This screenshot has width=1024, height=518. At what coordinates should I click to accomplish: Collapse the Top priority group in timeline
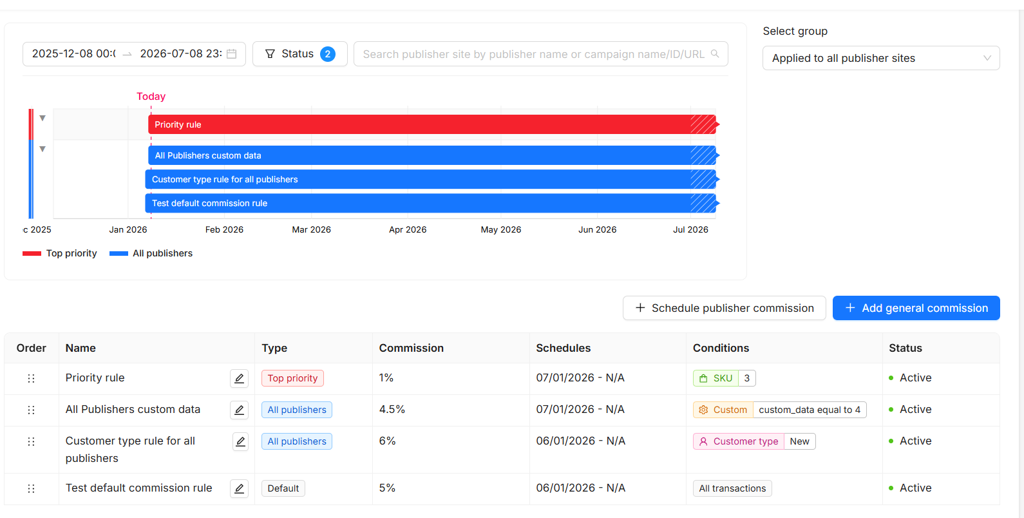click(x=42, y=118)
